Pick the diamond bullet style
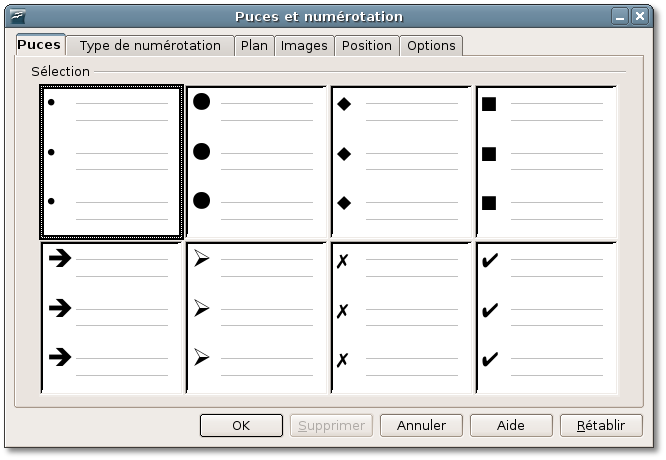The width and height of the screenshot is (666, 460). tap(401, 162)
